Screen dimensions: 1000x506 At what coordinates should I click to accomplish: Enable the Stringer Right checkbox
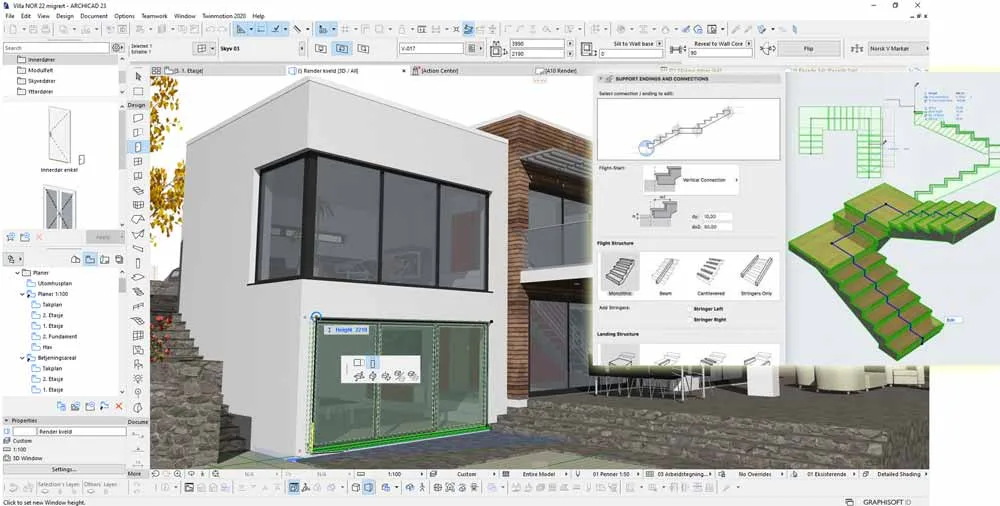(688, 319)
